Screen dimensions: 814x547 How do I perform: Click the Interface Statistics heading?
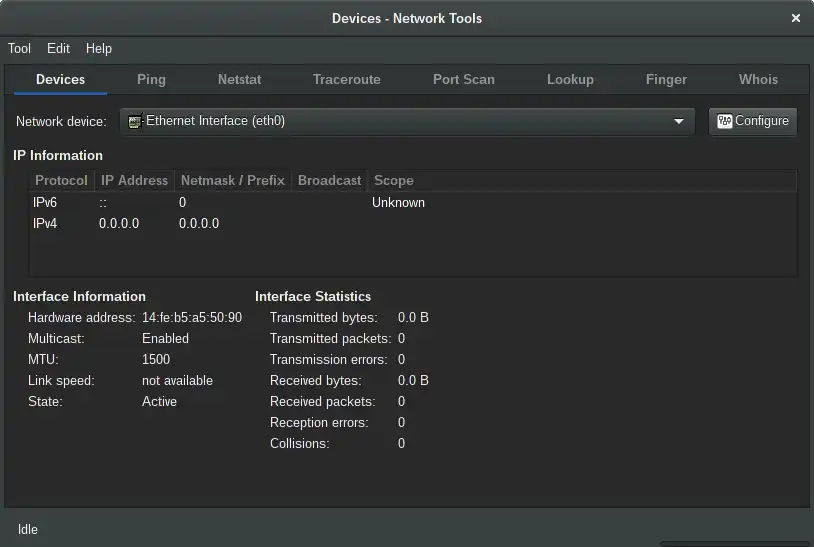[x=313, y=296]
